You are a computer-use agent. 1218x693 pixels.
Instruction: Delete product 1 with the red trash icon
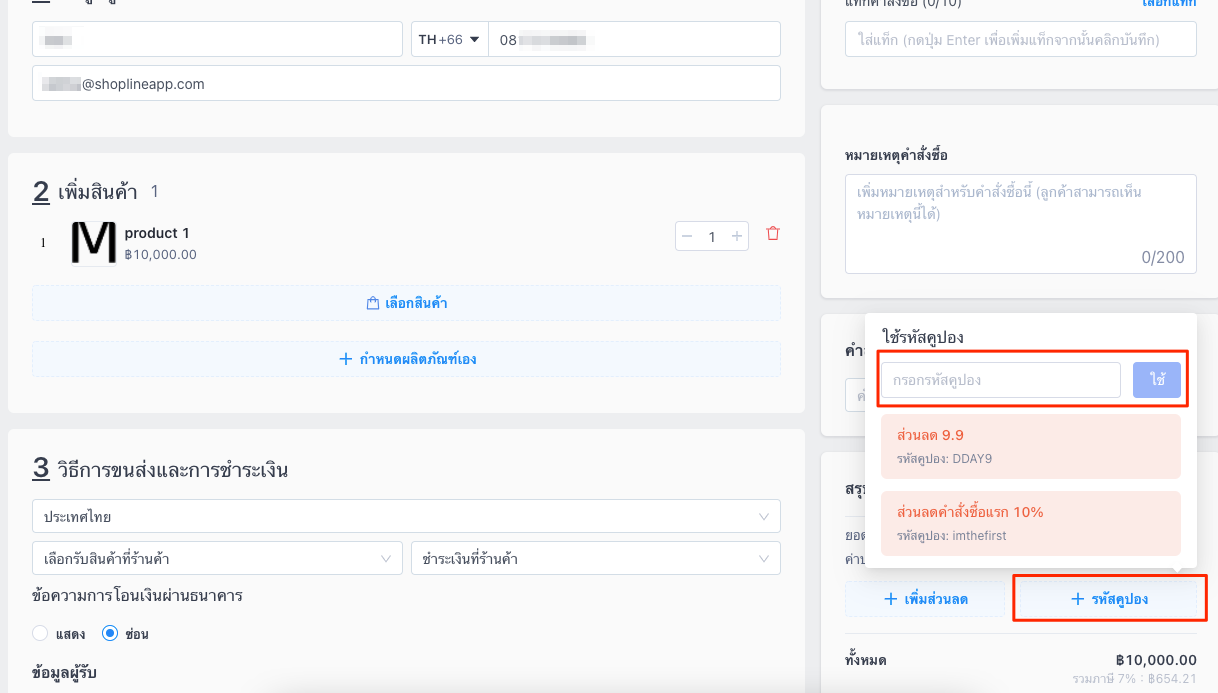772,234
